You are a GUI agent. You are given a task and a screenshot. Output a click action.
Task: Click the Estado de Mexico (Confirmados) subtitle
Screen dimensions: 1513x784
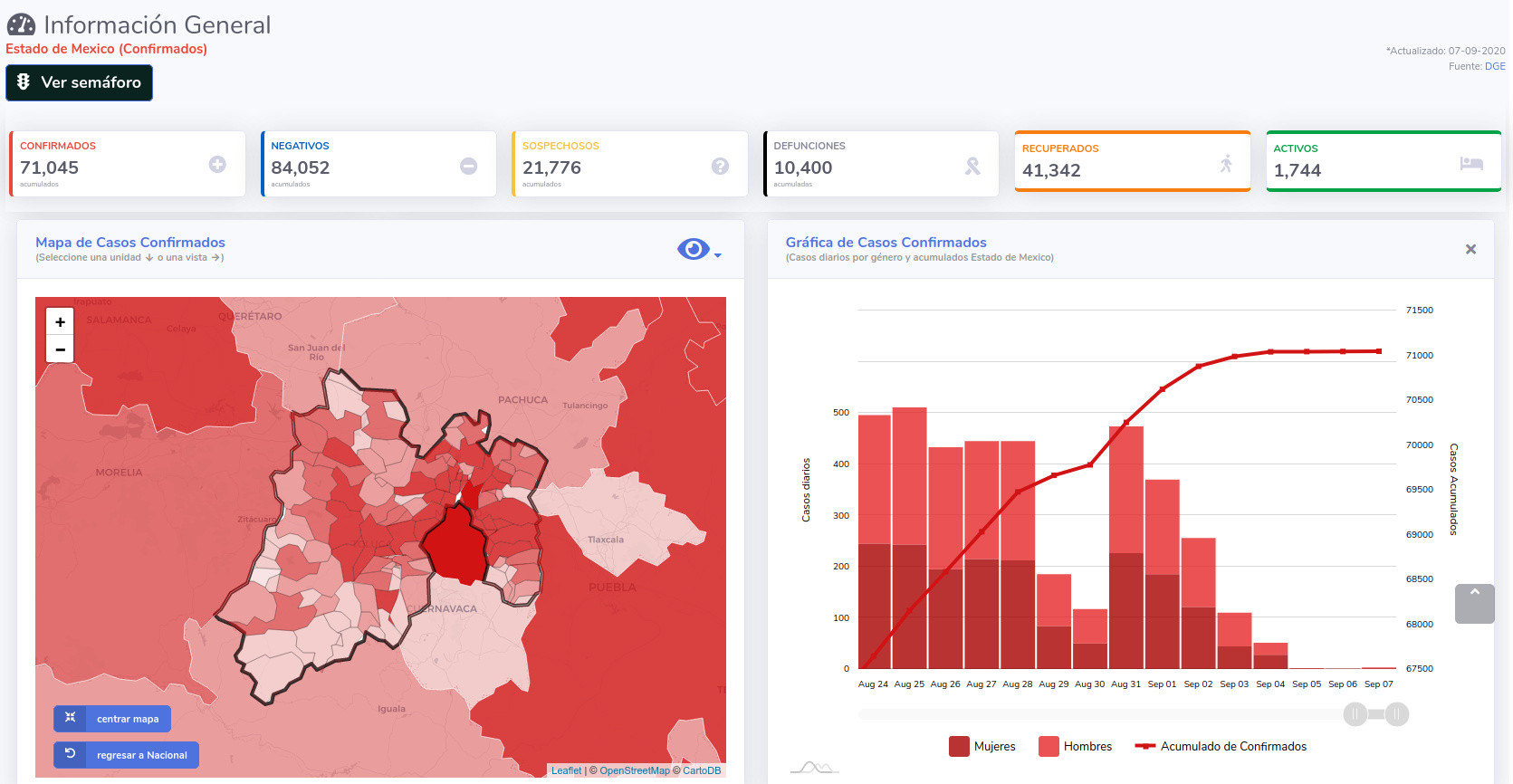[106, 49]
